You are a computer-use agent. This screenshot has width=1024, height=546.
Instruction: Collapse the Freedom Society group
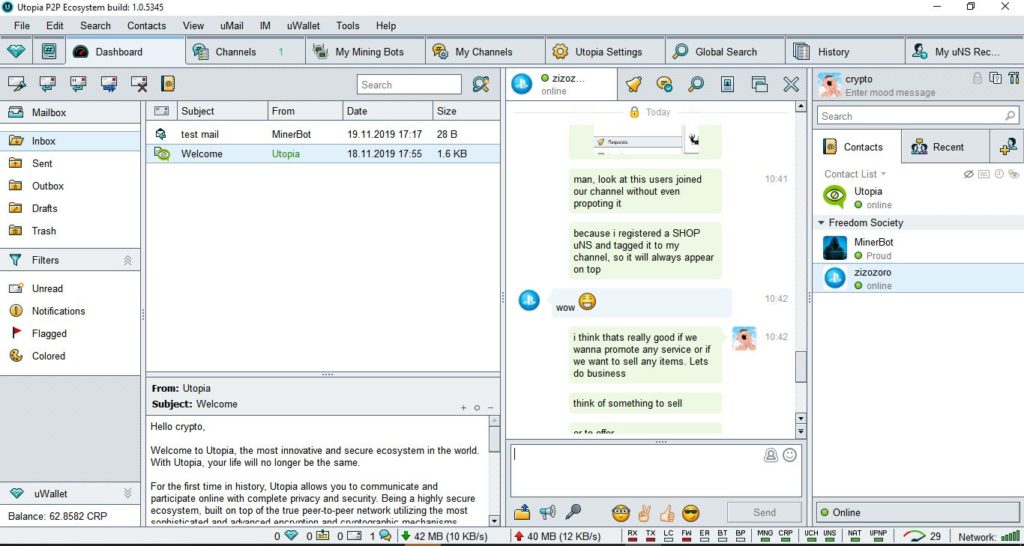[821, 223]
